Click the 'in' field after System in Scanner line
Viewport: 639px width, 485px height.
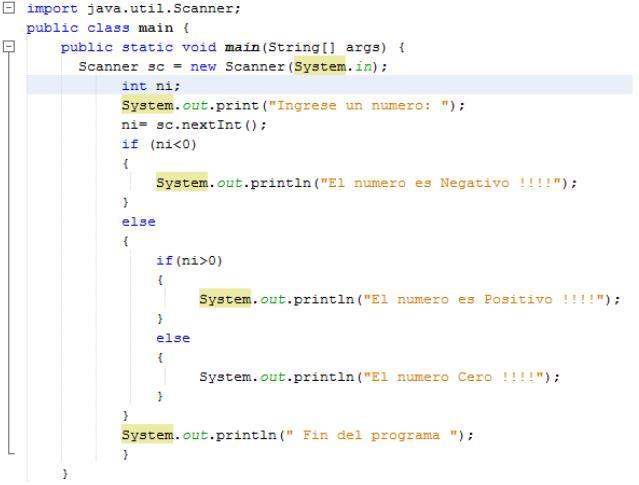(x=363, y=66)
